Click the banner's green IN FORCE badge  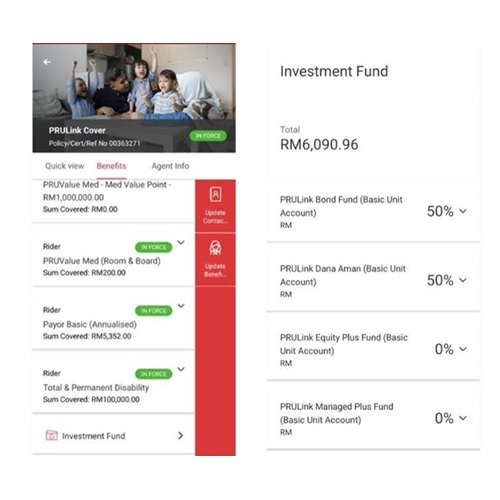tap(208, 136)
